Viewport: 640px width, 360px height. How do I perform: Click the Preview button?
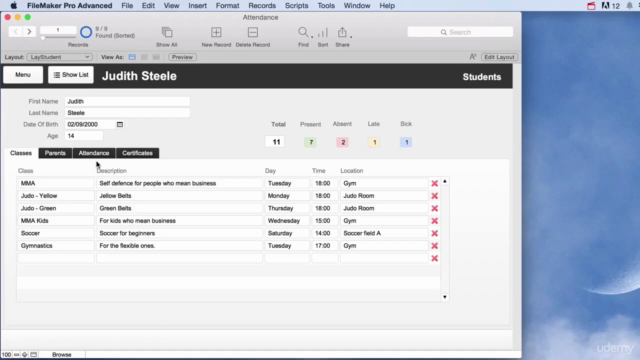(182, 57)
